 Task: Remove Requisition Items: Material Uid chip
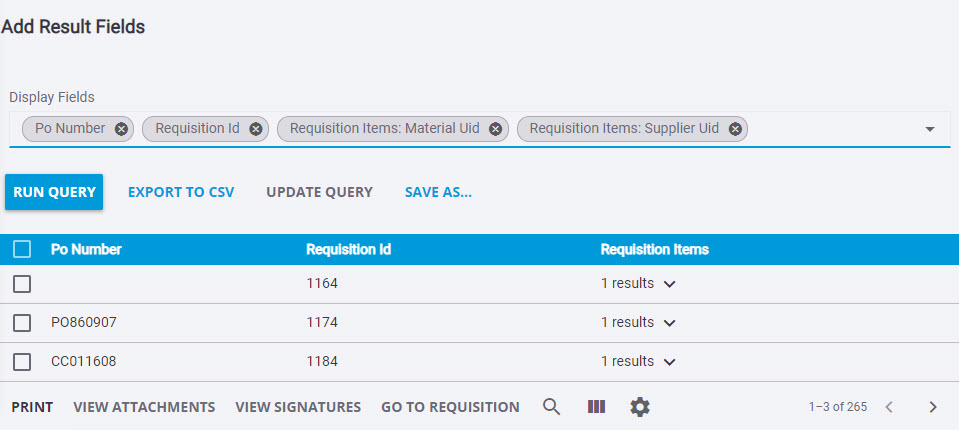pos(495,129)
